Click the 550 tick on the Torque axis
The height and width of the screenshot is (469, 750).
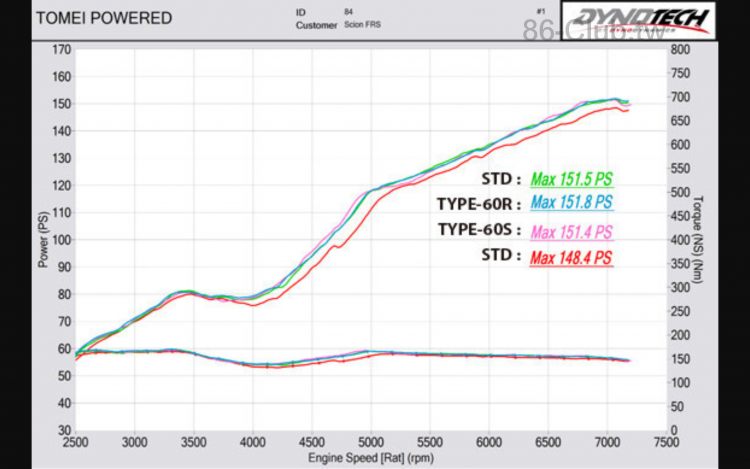click(x=680, y=168)
